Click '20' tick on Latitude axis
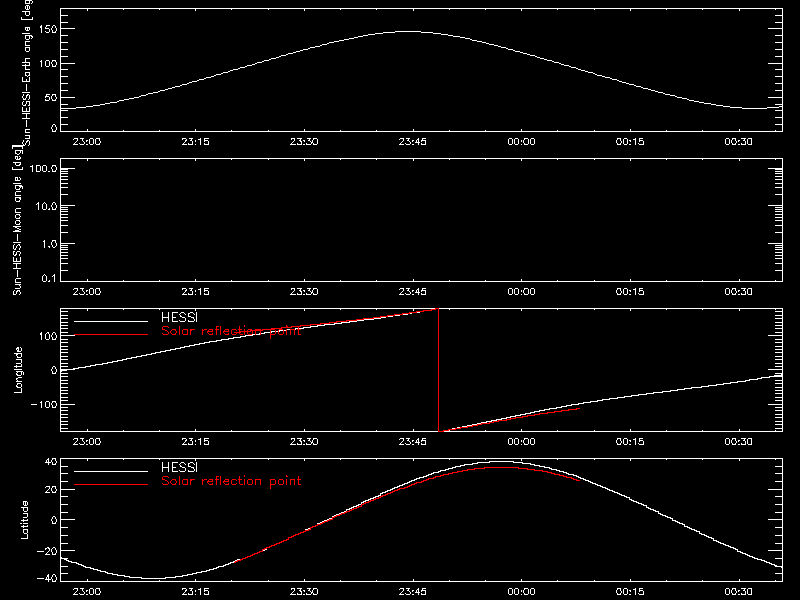The height and width of the screenshot is (600, 800). point(52,490)
